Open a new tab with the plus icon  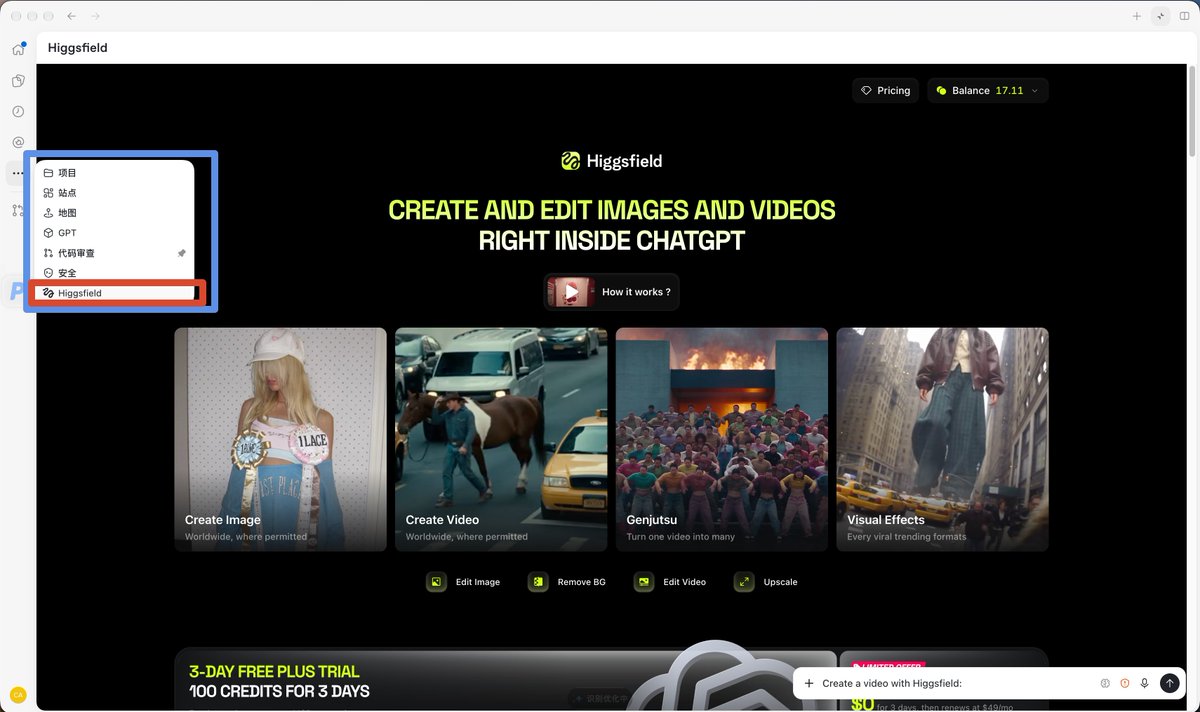tap(1137, 16)
